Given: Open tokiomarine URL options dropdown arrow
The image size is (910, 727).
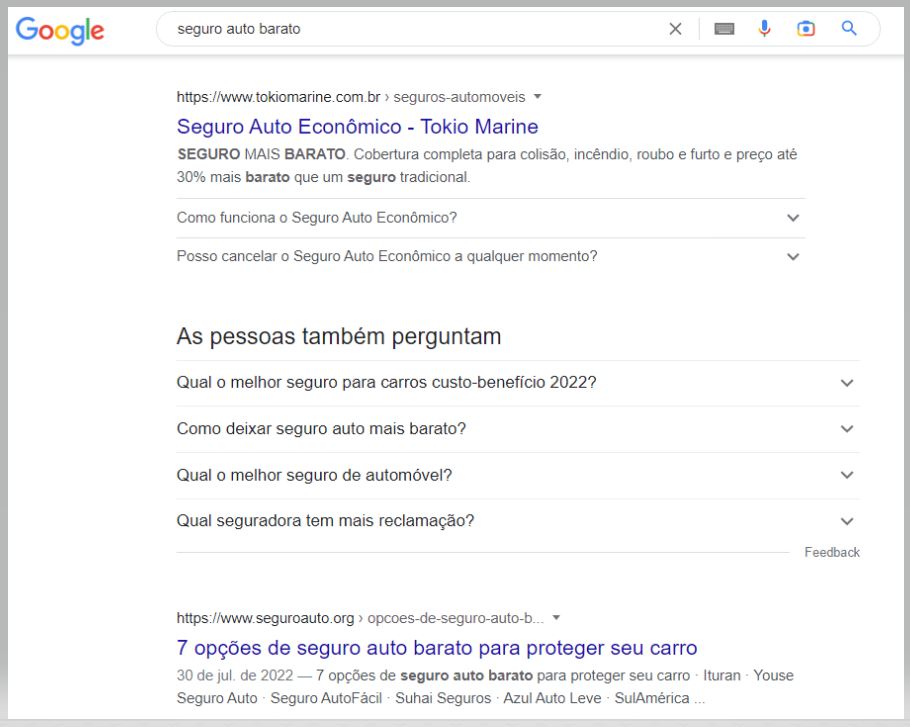Looking at the screenshot, I should (x=537, y=96).
